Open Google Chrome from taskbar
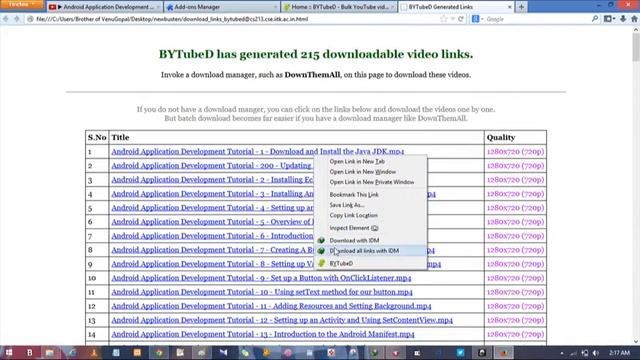The height and width of the screenshot is (360, 640). [x=159, y=352]
